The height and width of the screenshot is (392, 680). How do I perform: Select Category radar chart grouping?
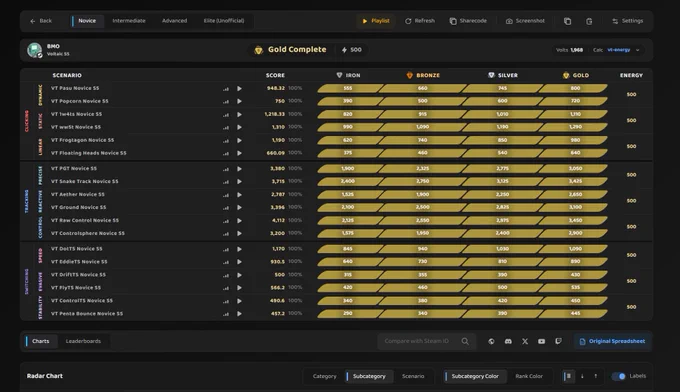click(x=324, y=376)
